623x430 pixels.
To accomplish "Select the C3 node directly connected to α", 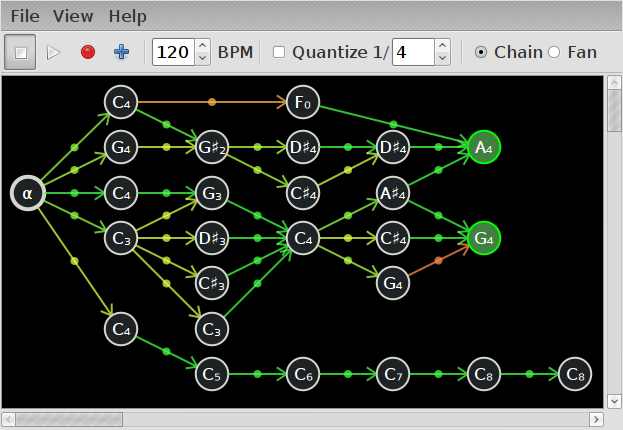I will pos(121,238).
